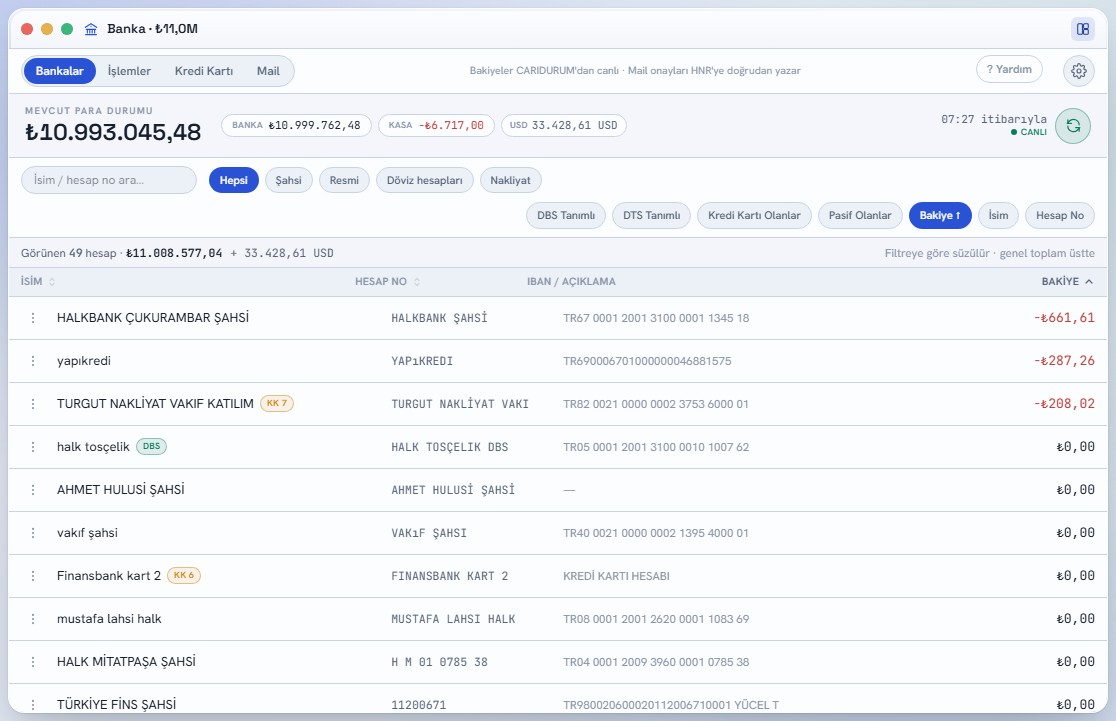The width and height of the screenshot is (1116, 721).
Task: Click the bank building icon in title bar
Action: point(90,29)
